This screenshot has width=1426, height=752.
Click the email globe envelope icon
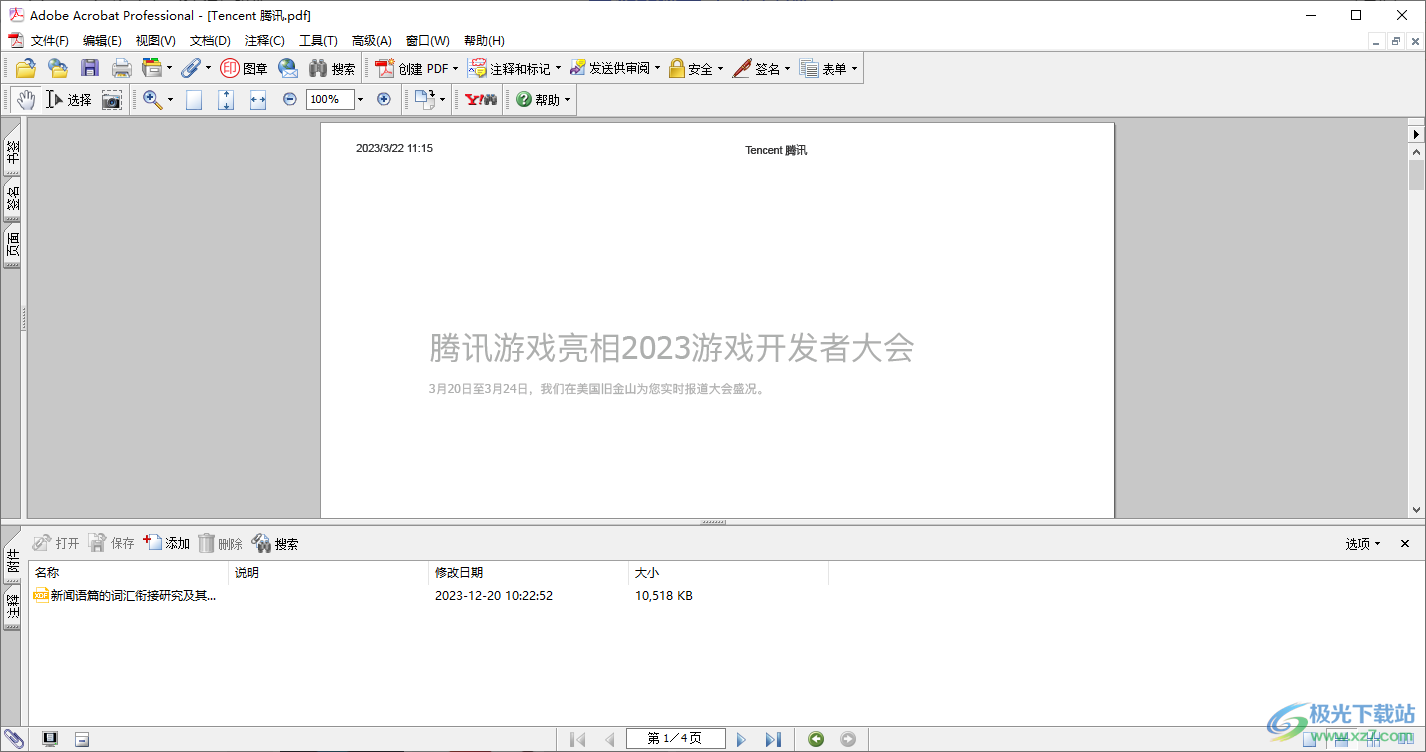288,68
